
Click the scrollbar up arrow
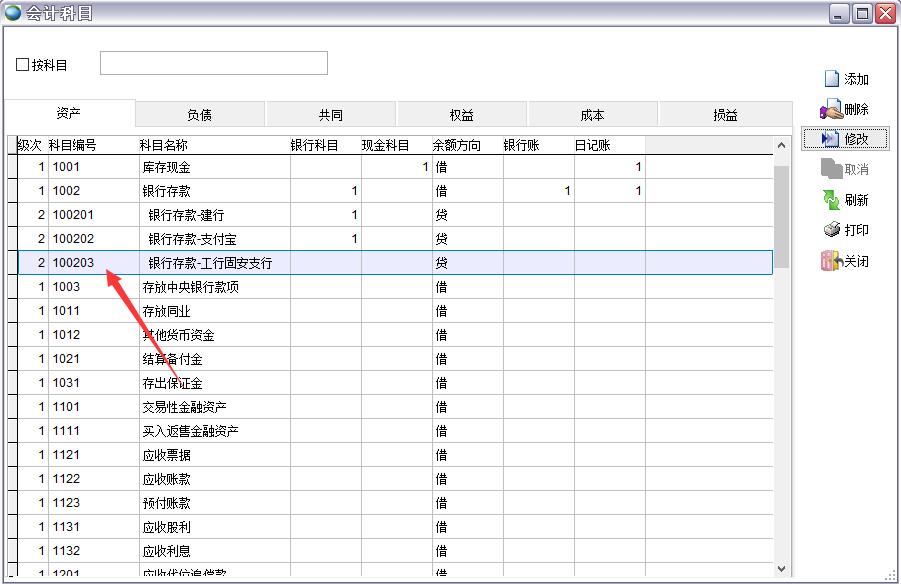pyautogui.click(x=782, y=146)
